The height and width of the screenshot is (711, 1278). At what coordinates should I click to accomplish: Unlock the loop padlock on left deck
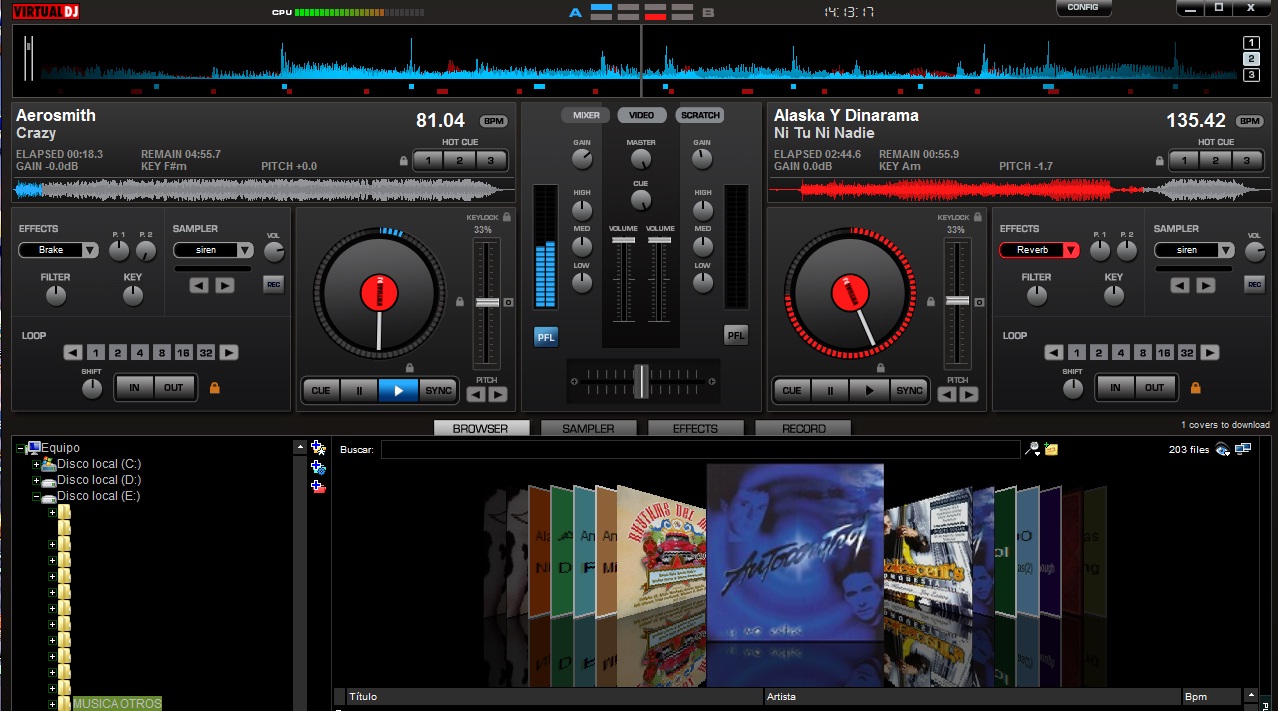216,388
